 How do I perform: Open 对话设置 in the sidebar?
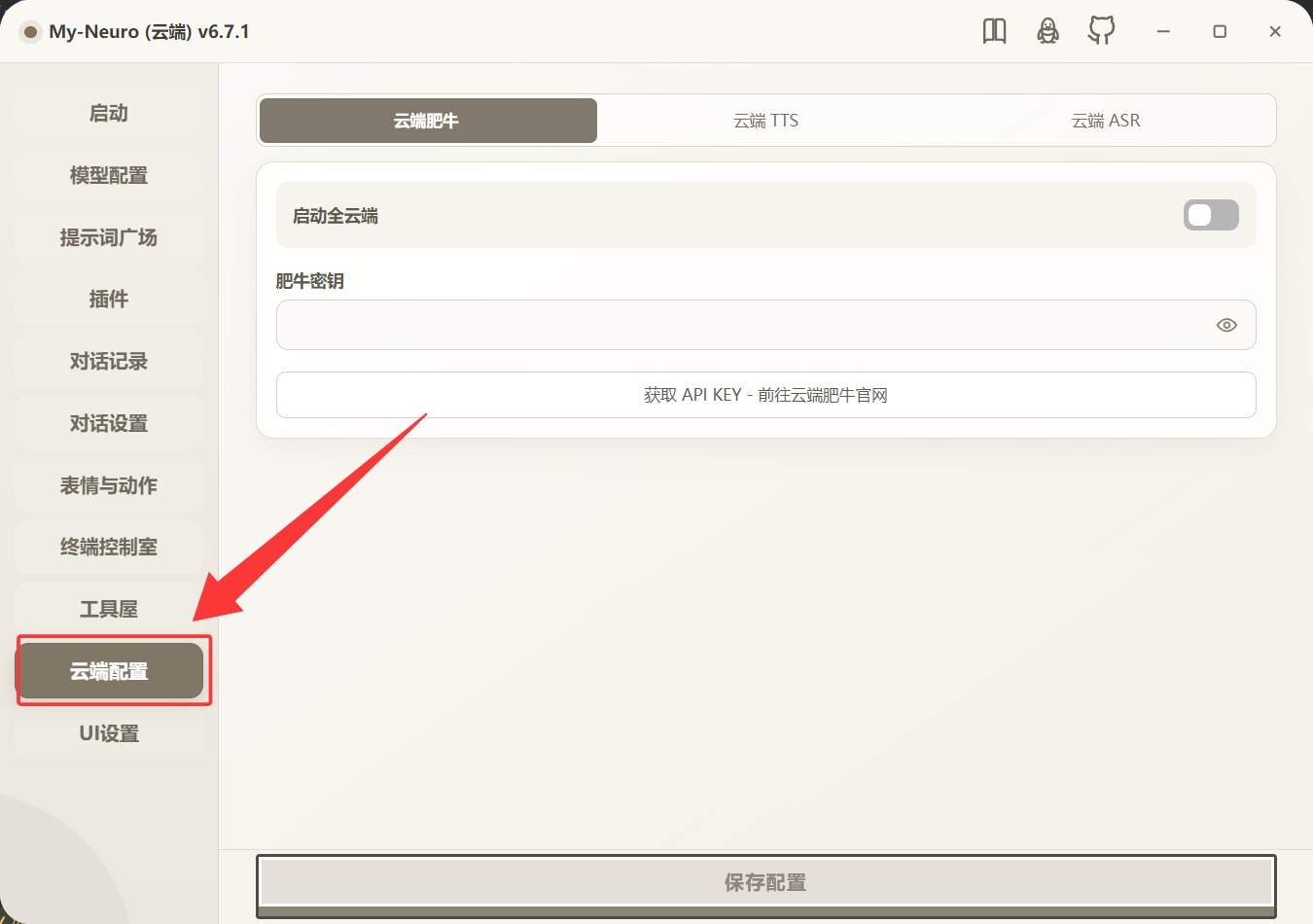tap(109, 423)
